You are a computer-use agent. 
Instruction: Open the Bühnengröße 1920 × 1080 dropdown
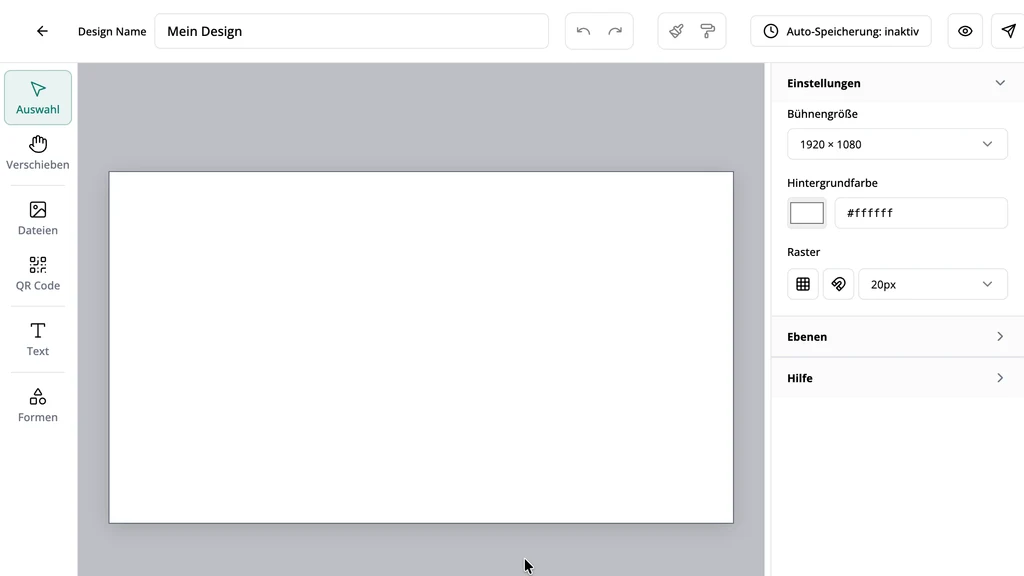tap(897, 144)
